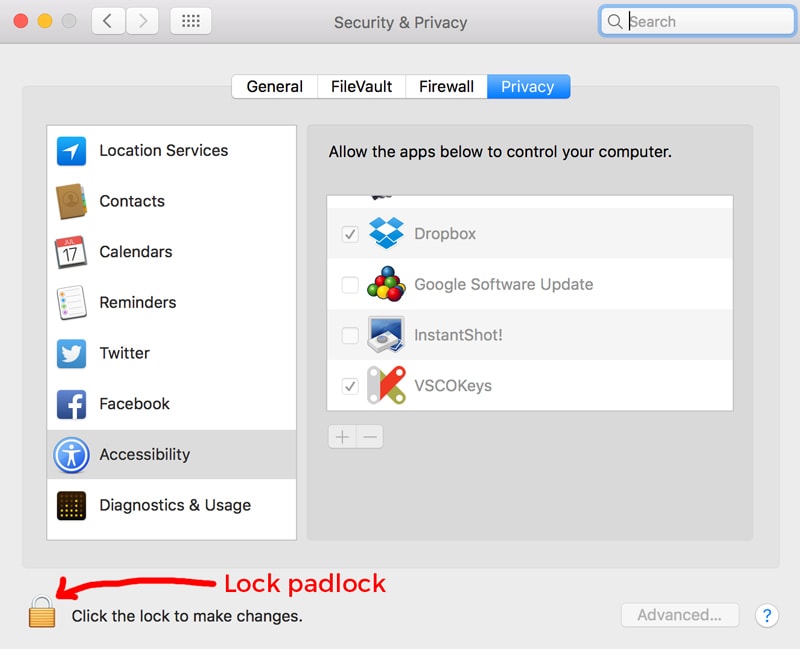Viewport: 800px width, 649px height.
Task: Show all preferences with grid button
Action: coord(190,21)
